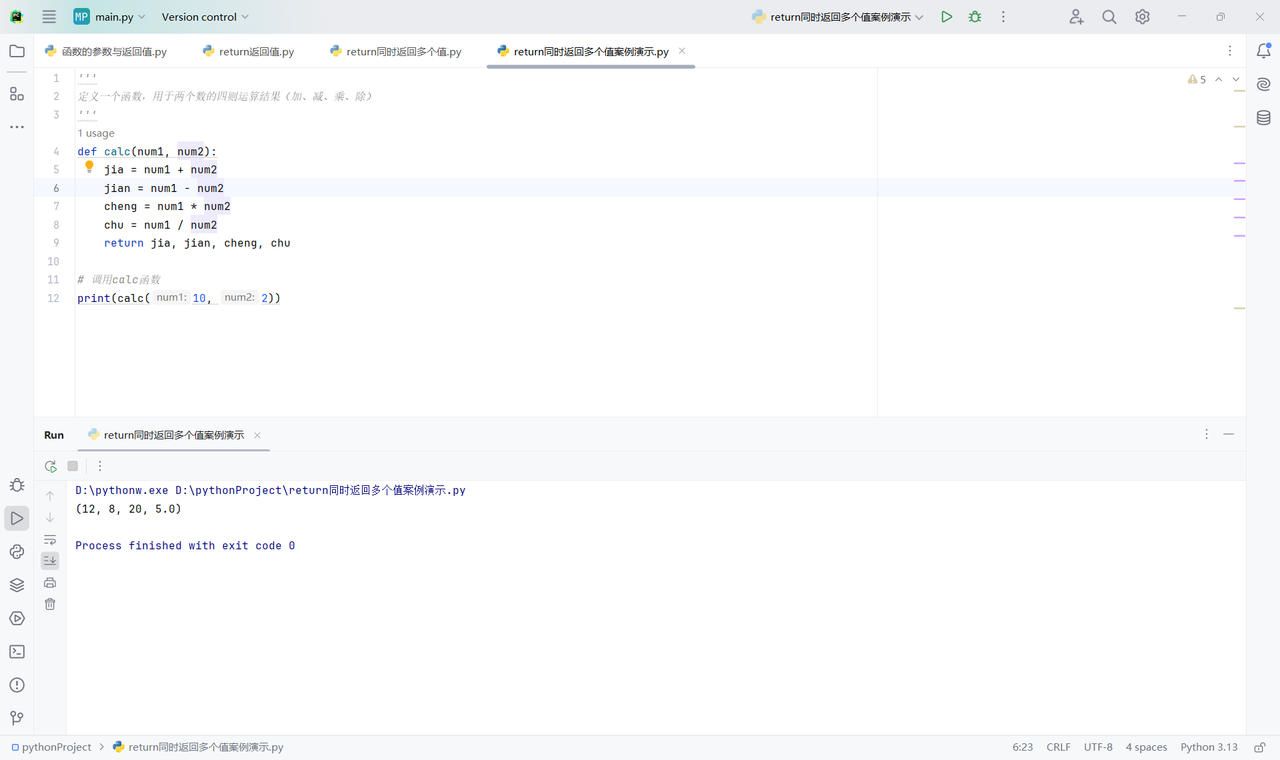Open the Problems tool window

tap(16, 685)
